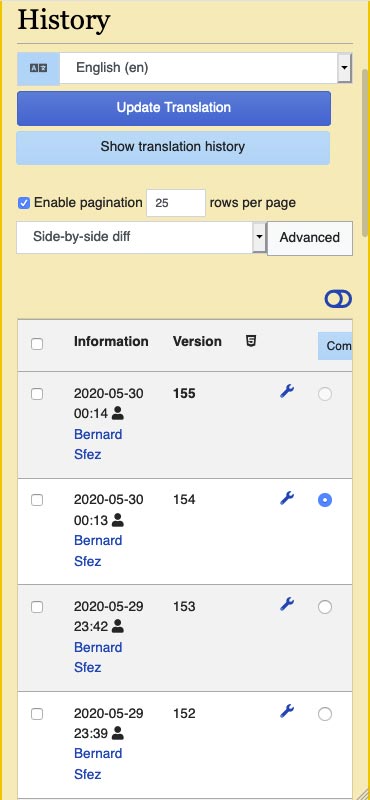Click user icon beside 23:42 timestamp
This screenshot has height=800, width=370.
click(118, 627)
